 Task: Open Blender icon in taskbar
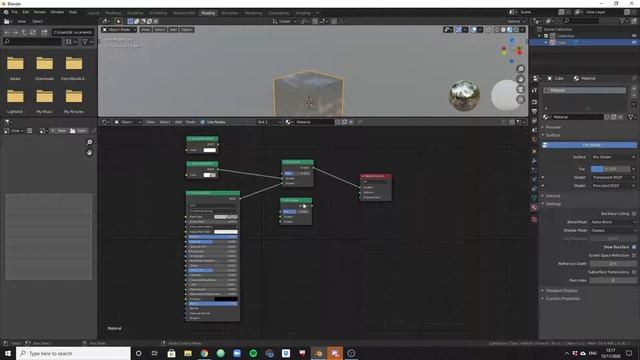pos(319,353)
